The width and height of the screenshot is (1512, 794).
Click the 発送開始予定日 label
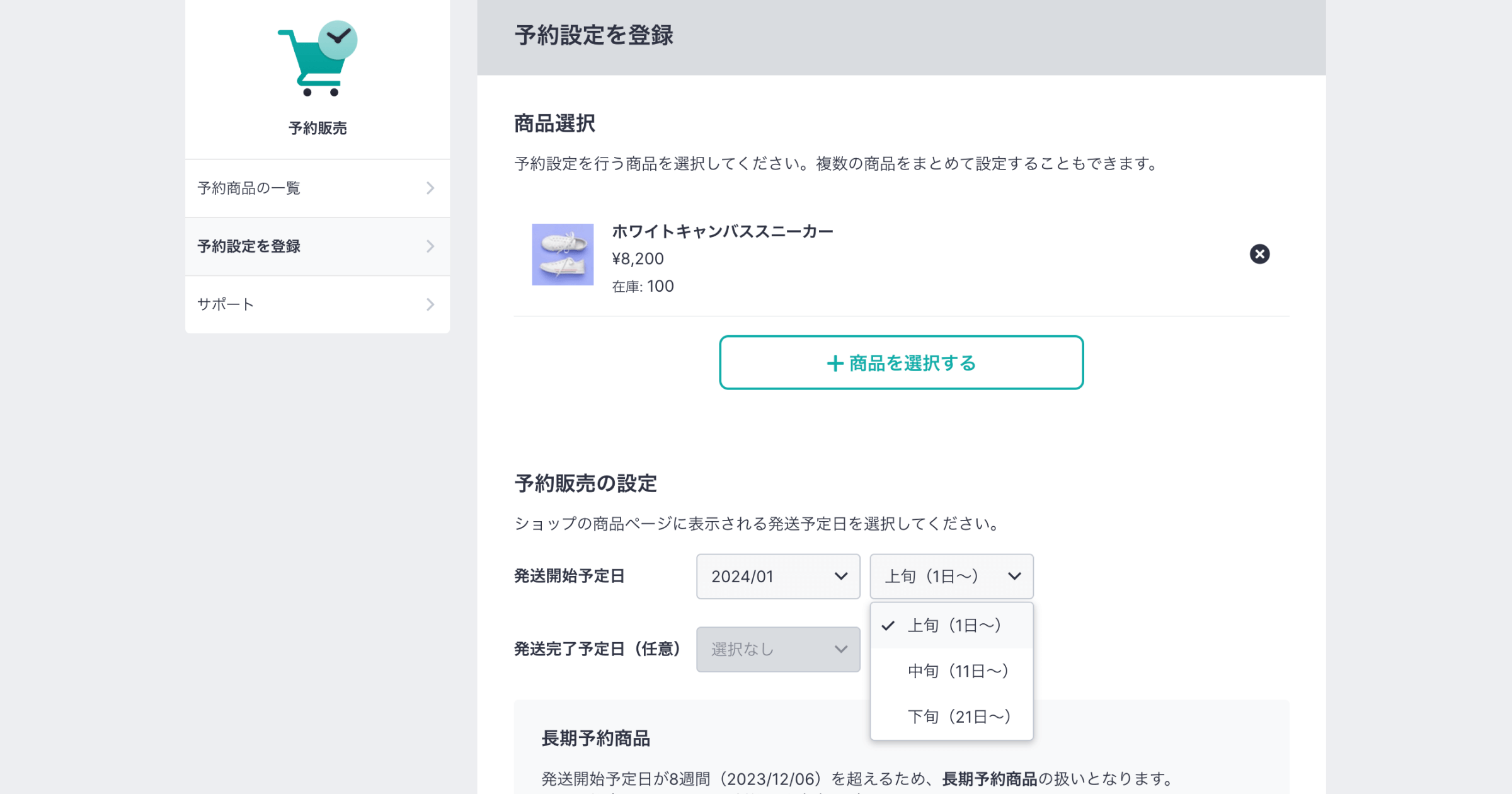coord(569,577)
